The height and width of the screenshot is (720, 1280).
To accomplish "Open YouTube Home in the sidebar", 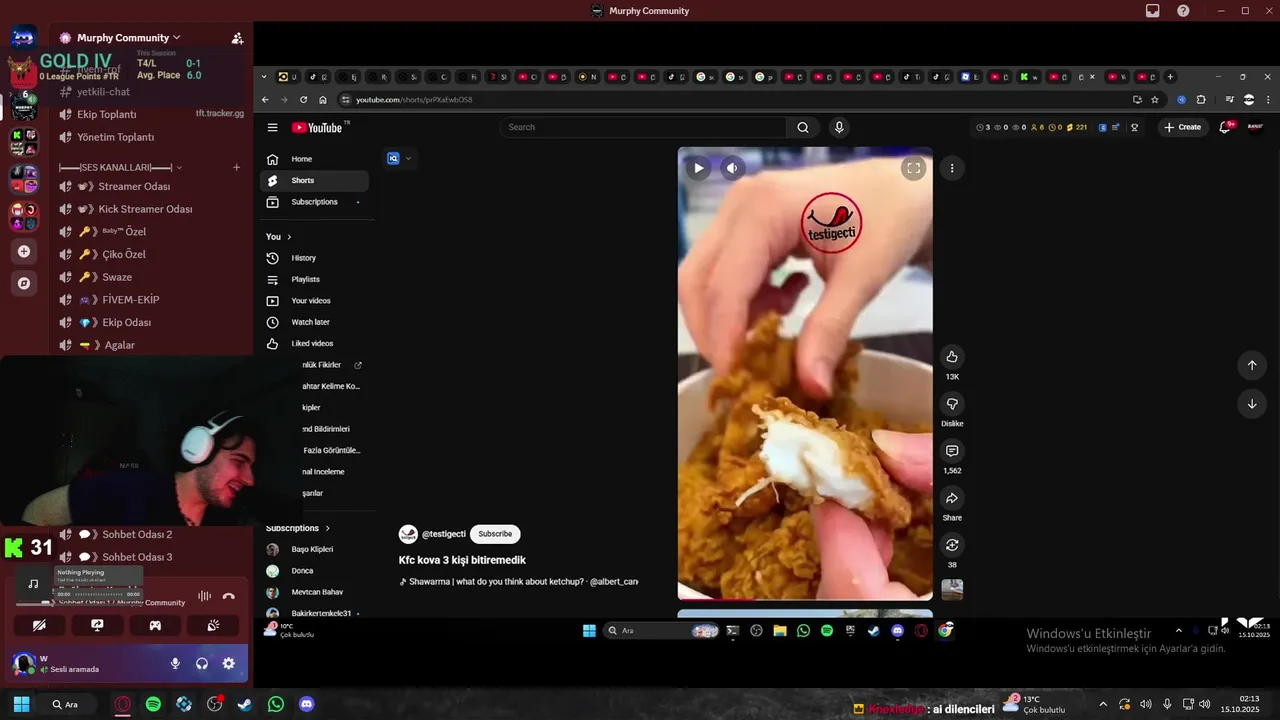I will click(313, 159).
